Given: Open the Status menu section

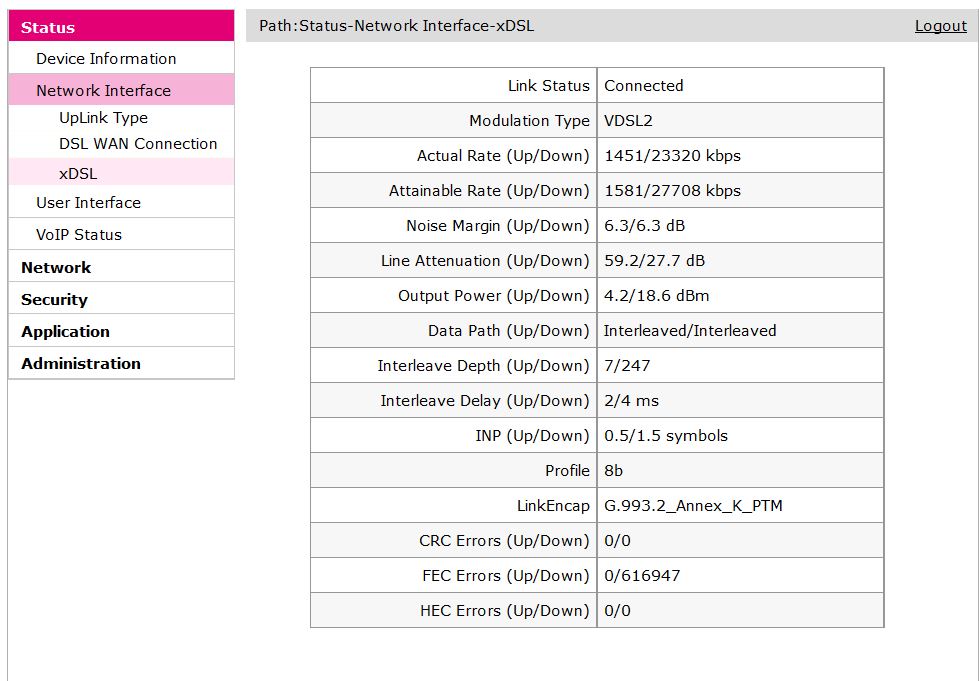Looking at the screenshot, I should click(x=48, y=28).
